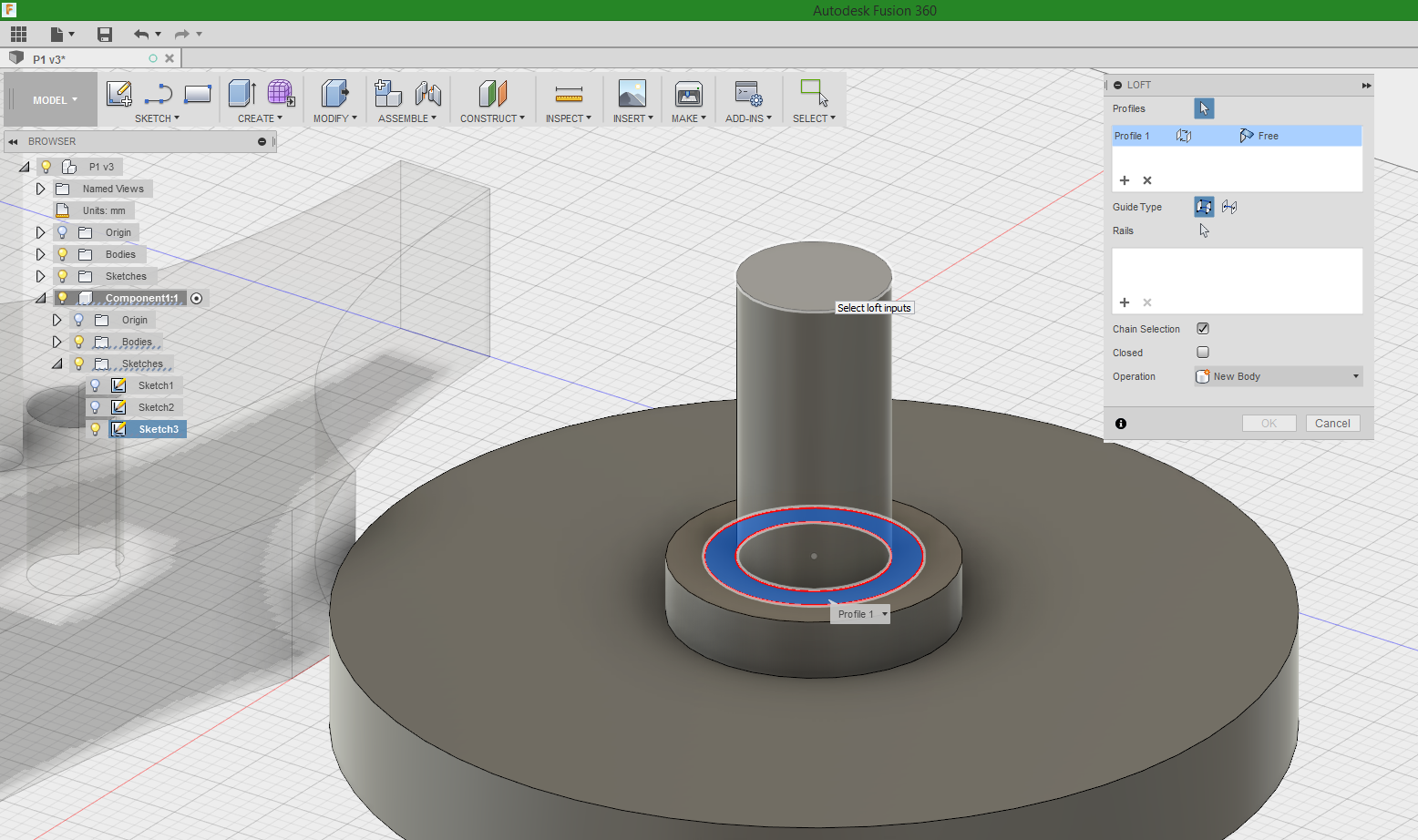
Task: Select the Rectangle sketch tool icon
Action: (x=198, y=94)
